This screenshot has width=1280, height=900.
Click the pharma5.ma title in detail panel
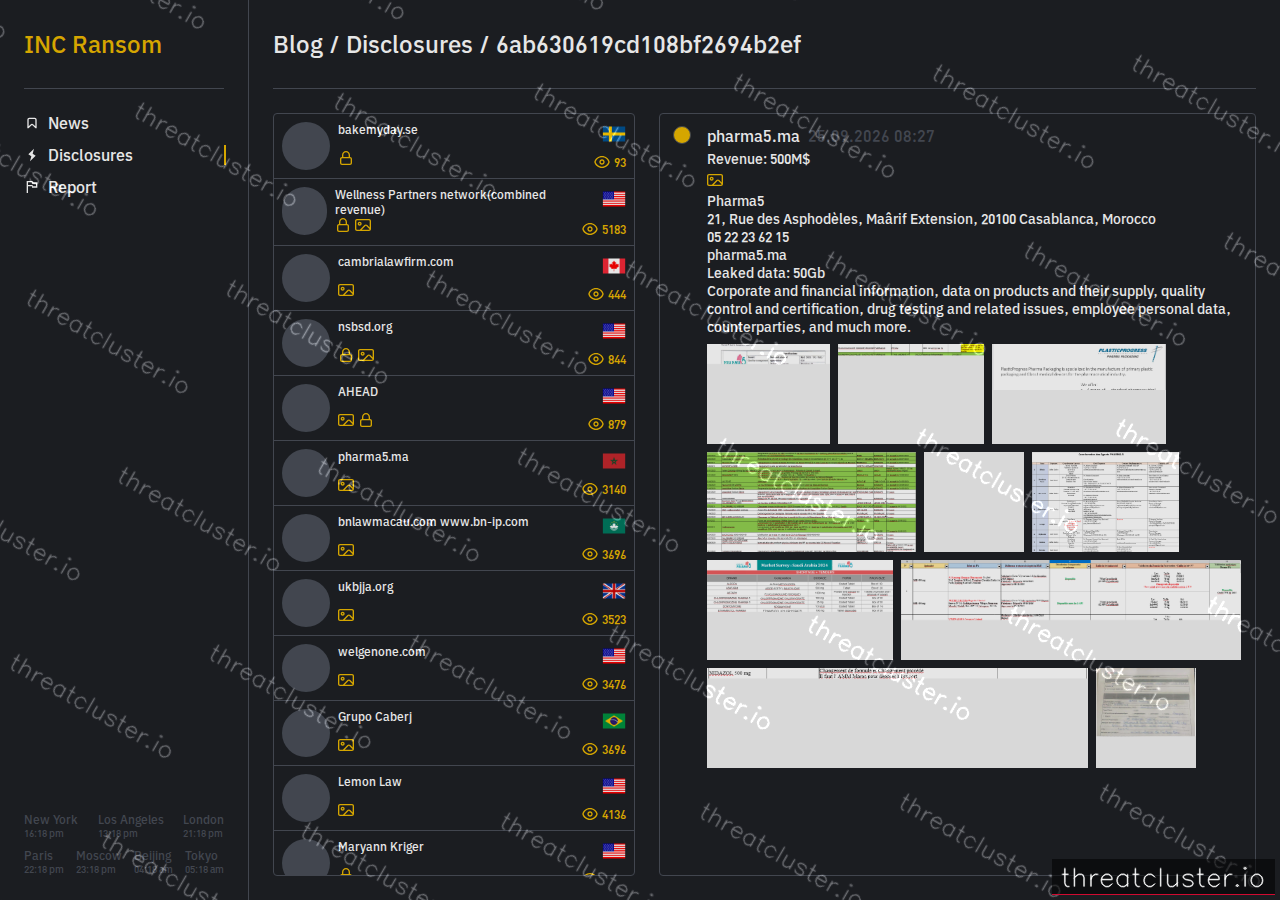click(x=753, y=137)
